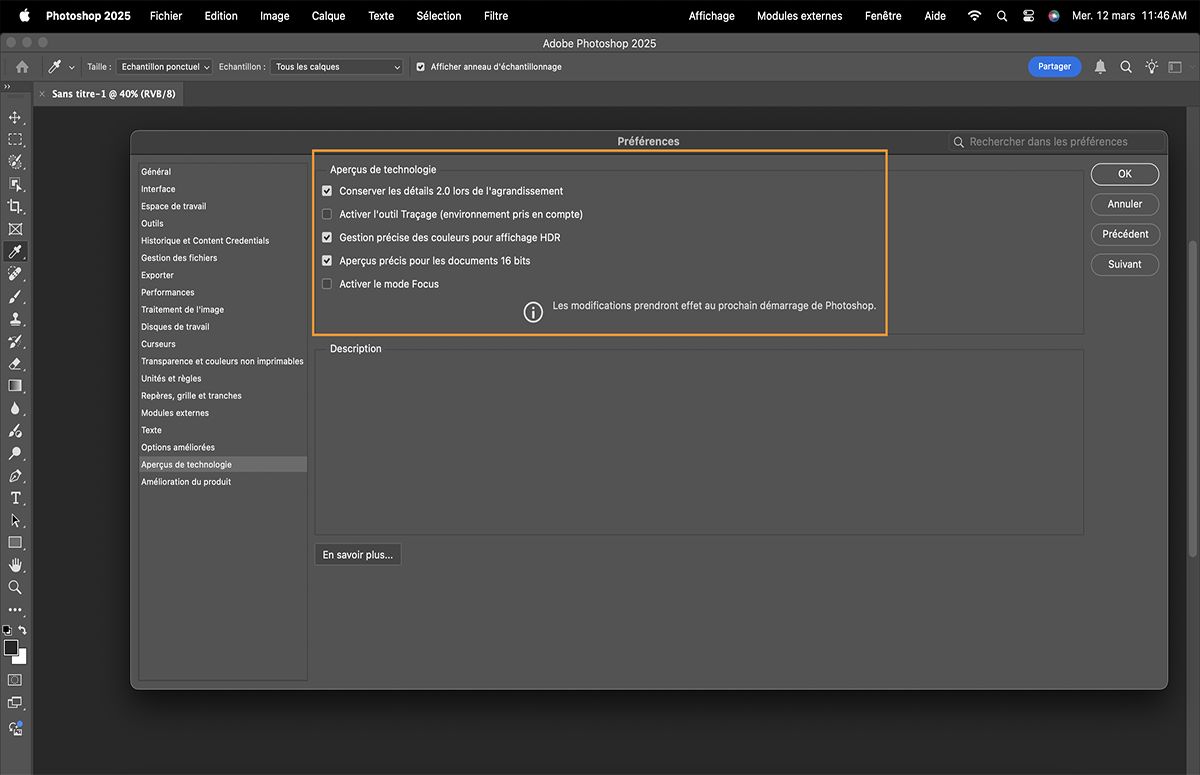Go to Home screen icon

click(x=22, y=67)
